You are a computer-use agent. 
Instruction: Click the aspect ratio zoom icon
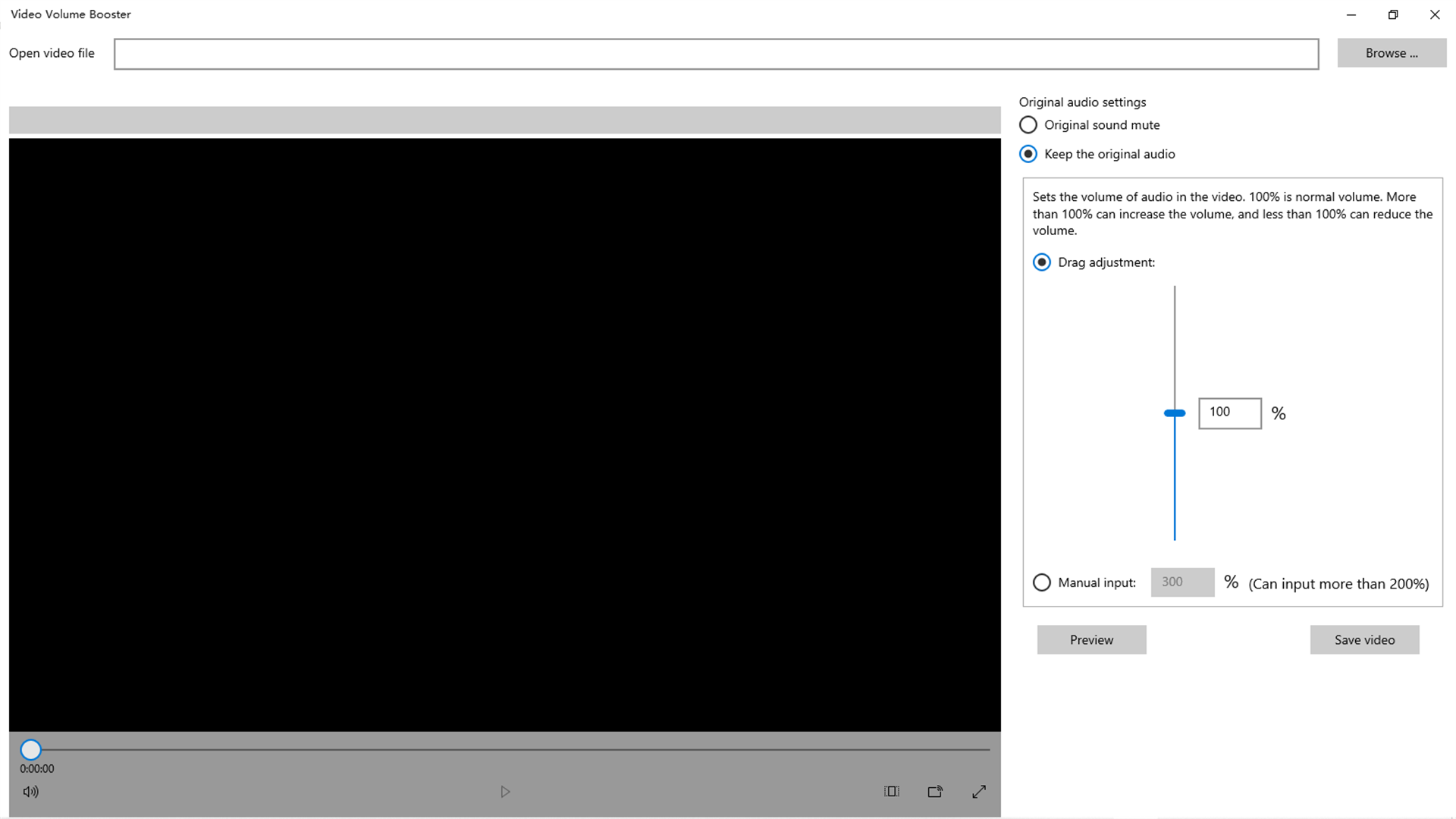(x=892, y=792)
